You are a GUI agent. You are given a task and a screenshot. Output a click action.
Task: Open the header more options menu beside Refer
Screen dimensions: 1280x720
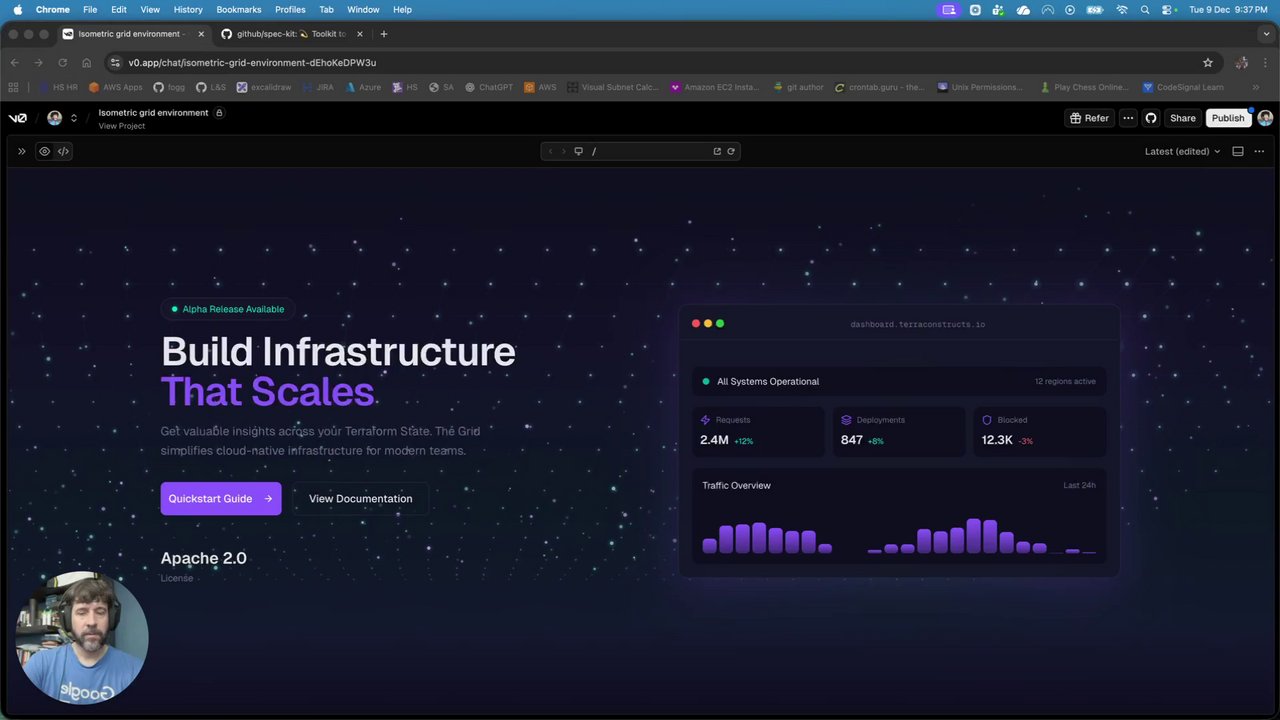pos(1128,118)
